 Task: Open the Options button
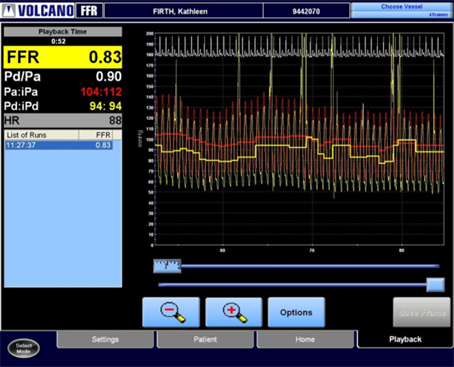pyautogui.click(x=296, y=312)
